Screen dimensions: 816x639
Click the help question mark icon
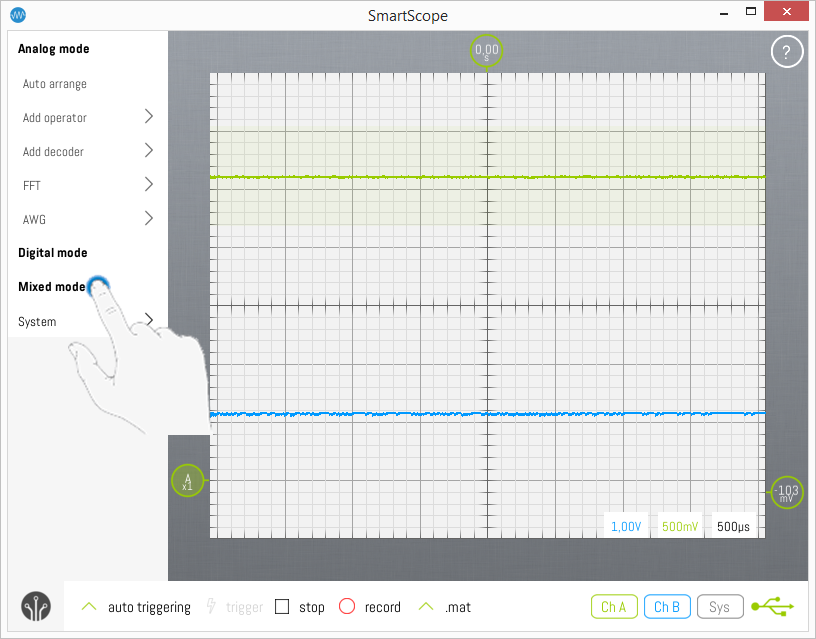pyautogui.click(x=787, y=53)
